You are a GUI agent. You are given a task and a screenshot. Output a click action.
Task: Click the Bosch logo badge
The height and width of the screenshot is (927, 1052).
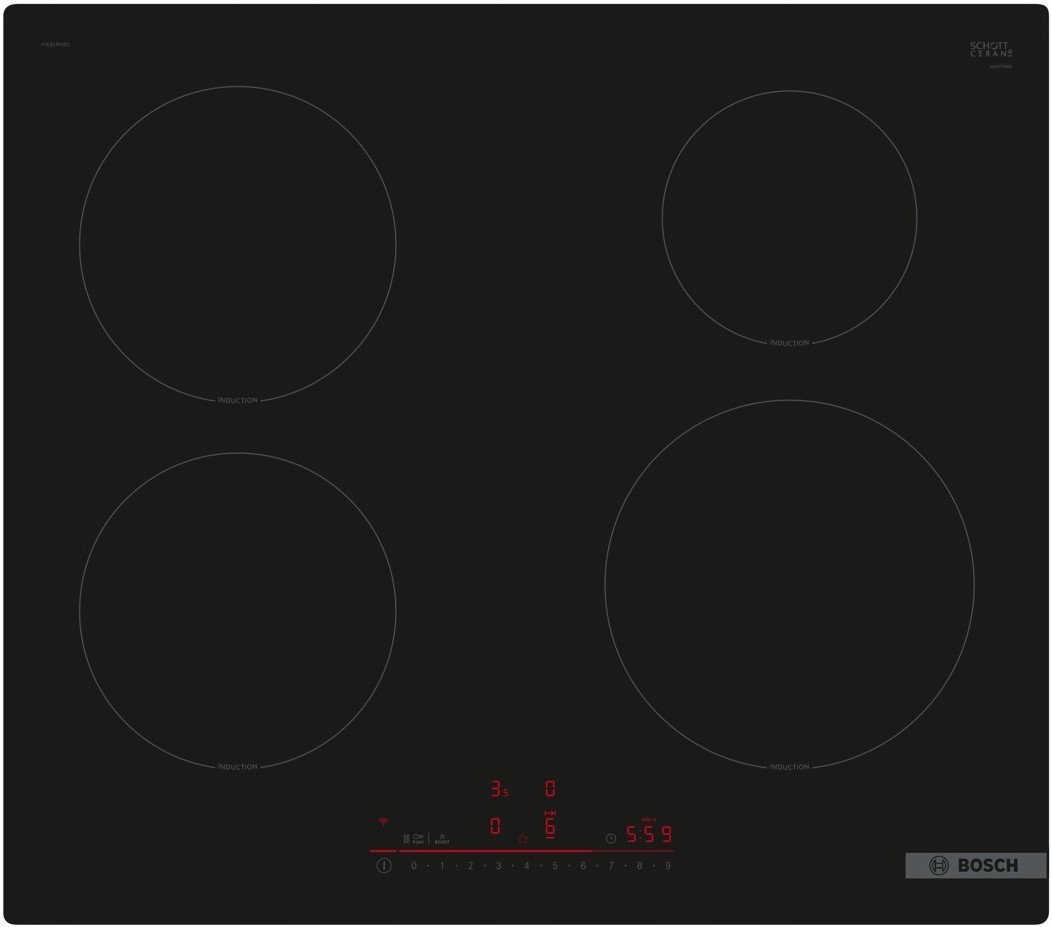point(975,865)
